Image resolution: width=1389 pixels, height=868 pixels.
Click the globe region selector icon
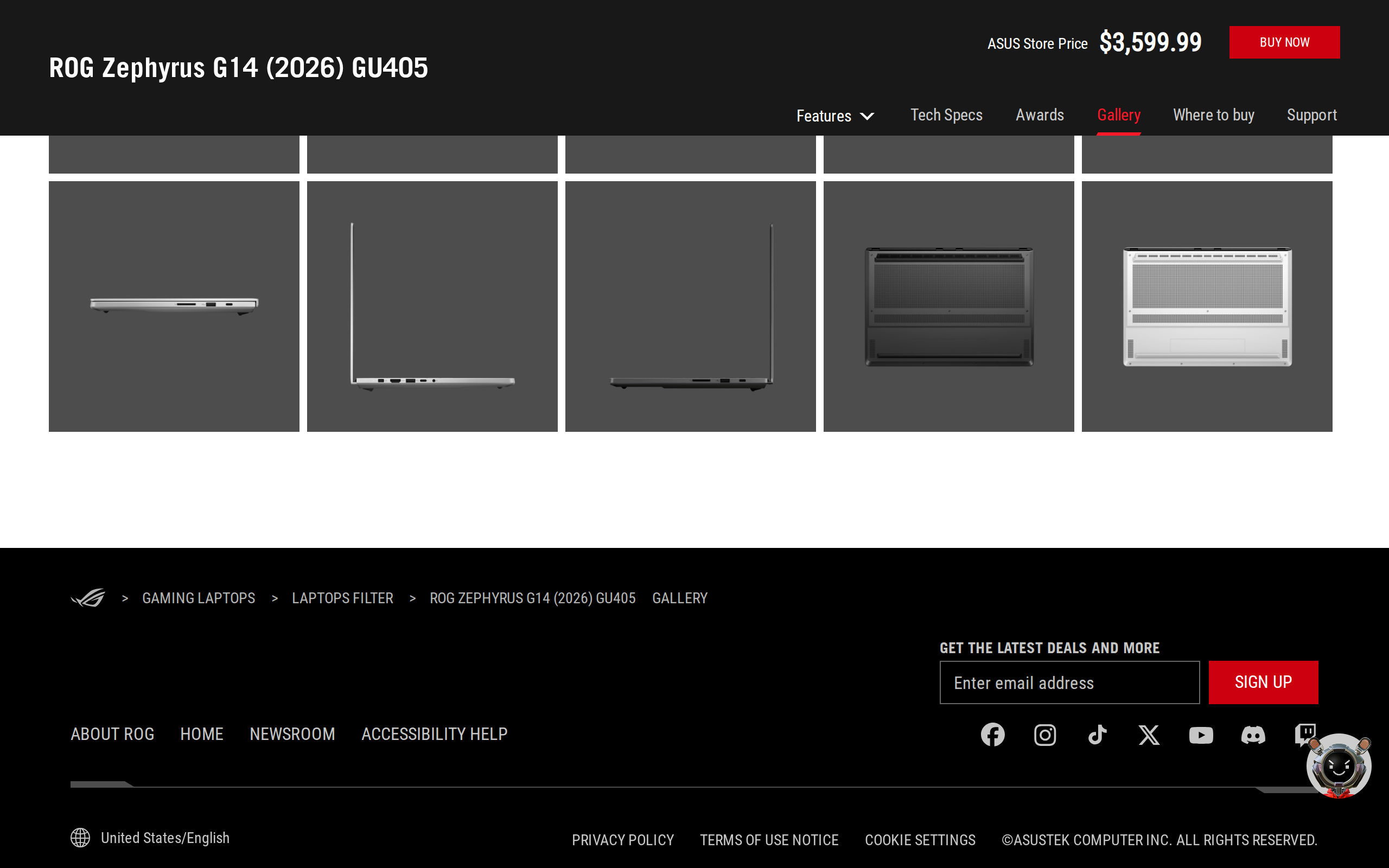click(x=80, y=838)
